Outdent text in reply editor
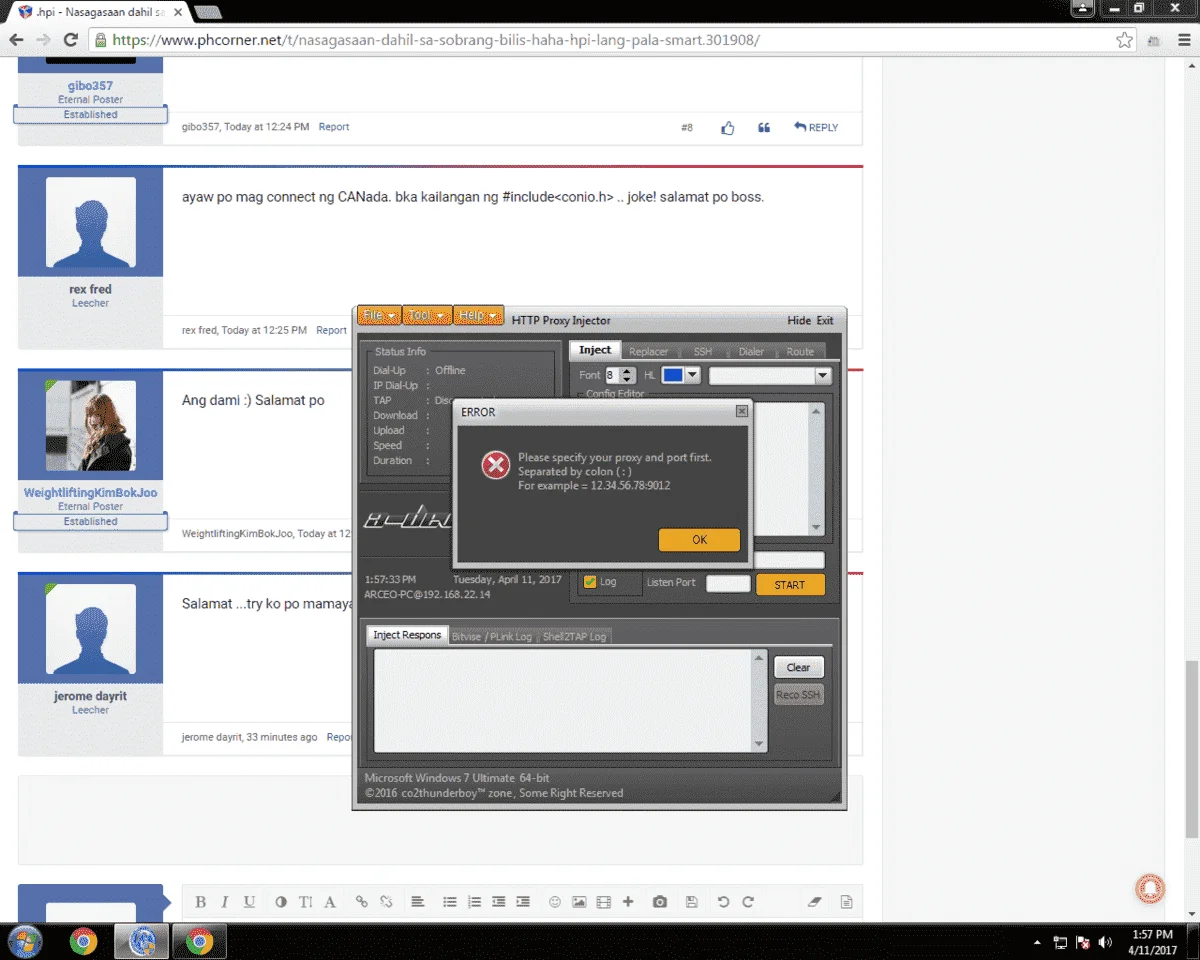Viewport: 1200px width, 960px height. pyautogui.click(x=498, y=902)
